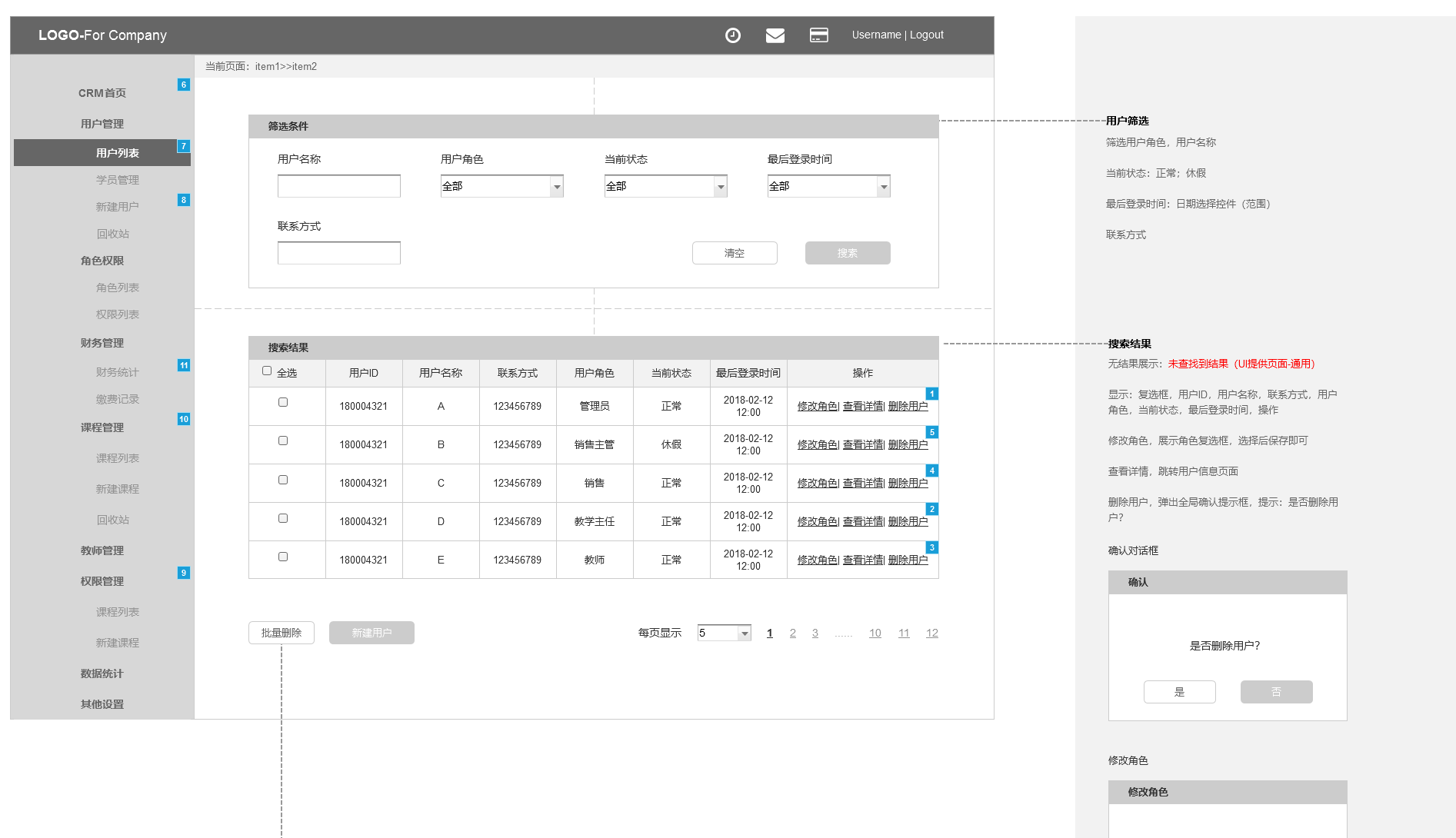Click blue badge 6 beside CRM首页
Image resolution: width=1456 pixels, height=838 pixels.
[x=183, y=85]
